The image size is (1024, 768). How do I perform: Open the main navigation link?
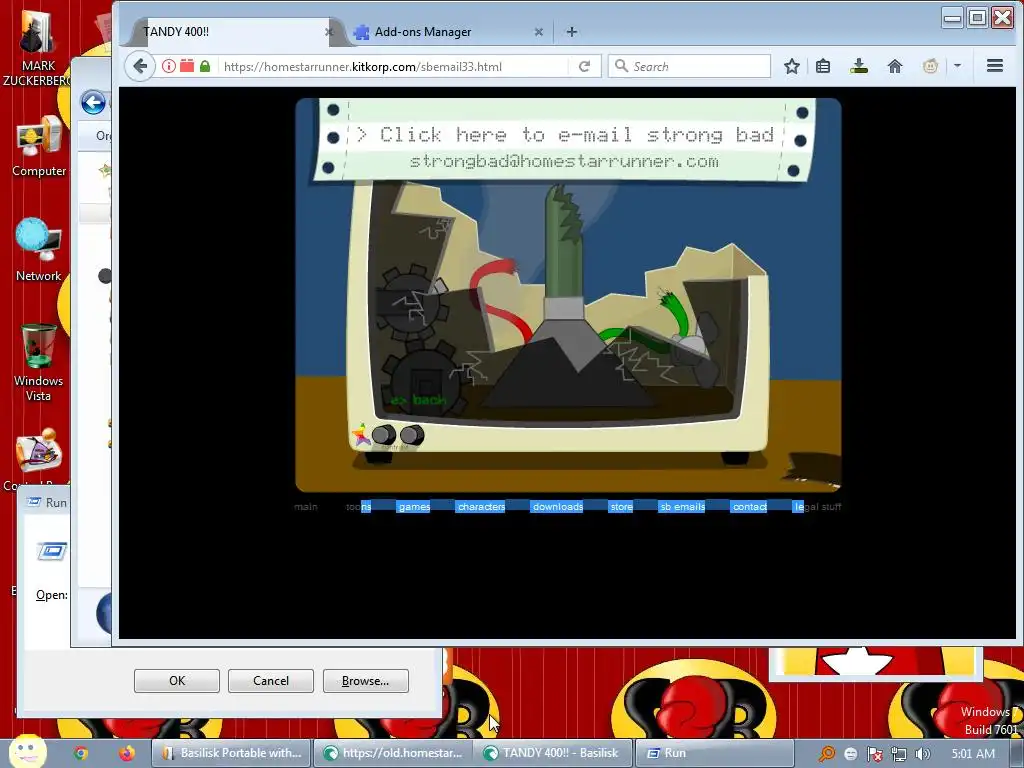pos(306,506)
